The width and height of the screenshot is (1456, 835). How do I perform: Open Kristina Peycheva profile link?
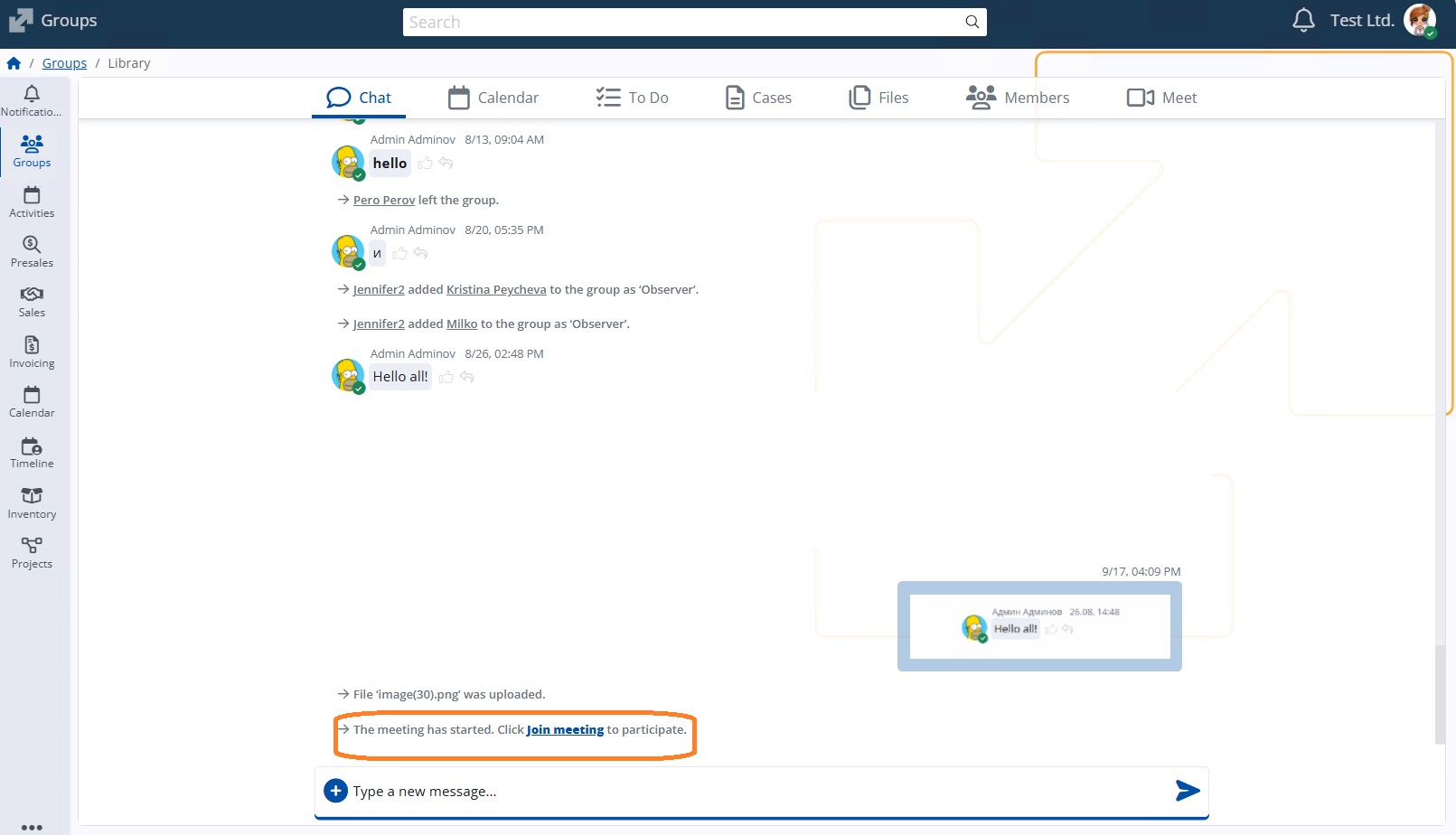tap(496, 290)
